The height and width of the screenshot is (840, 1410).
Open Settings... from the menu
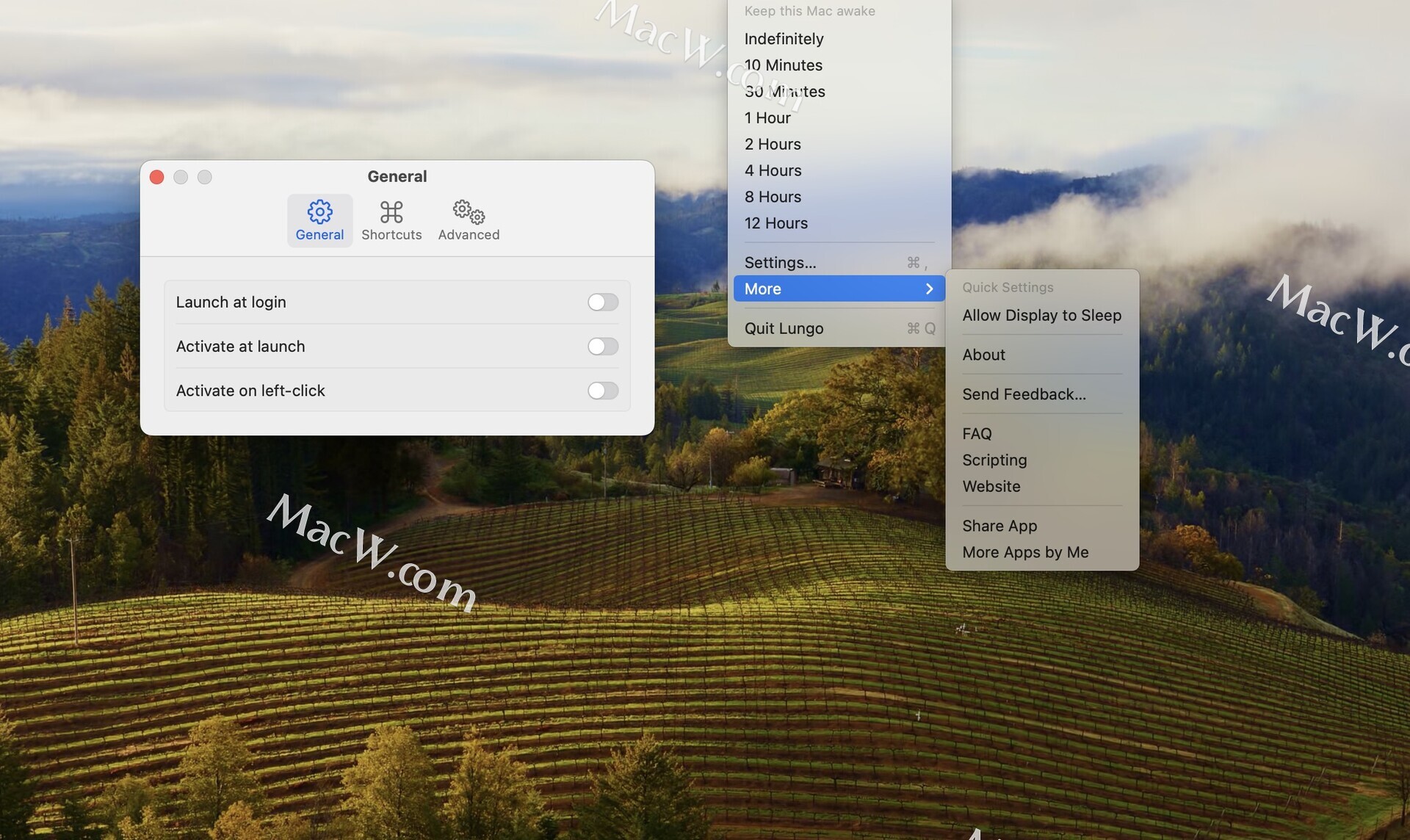tap(780, 263)
